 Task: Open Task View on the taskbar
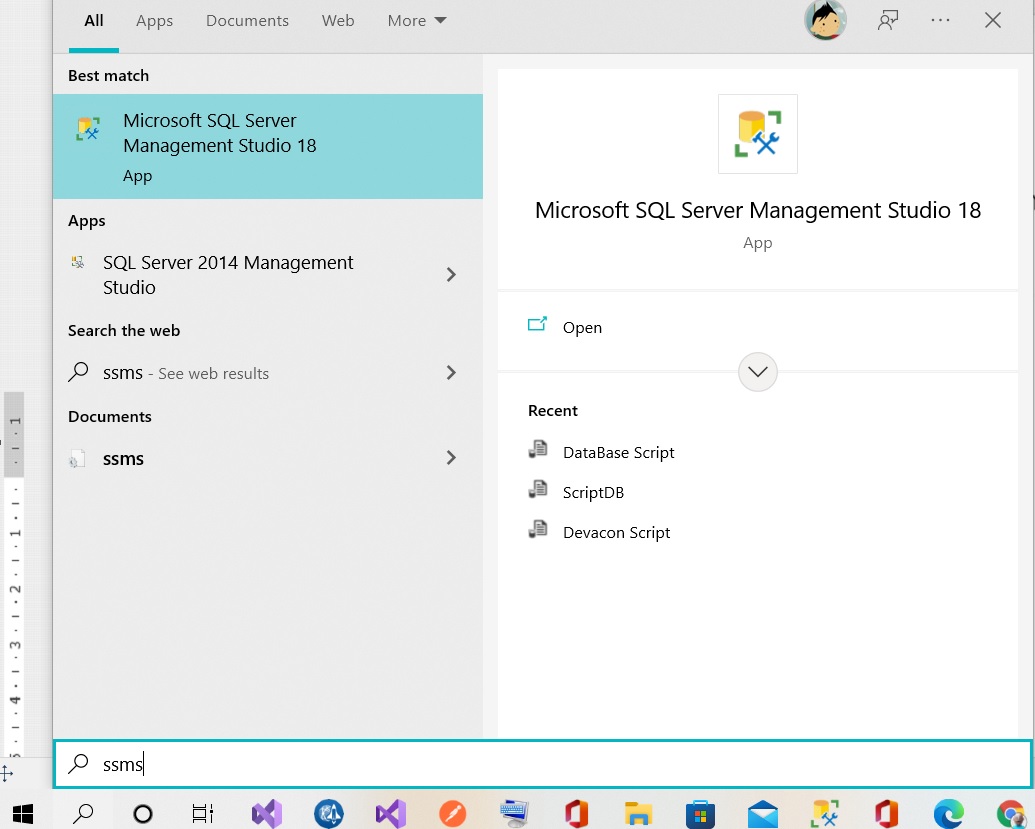(x=203, y=814)
